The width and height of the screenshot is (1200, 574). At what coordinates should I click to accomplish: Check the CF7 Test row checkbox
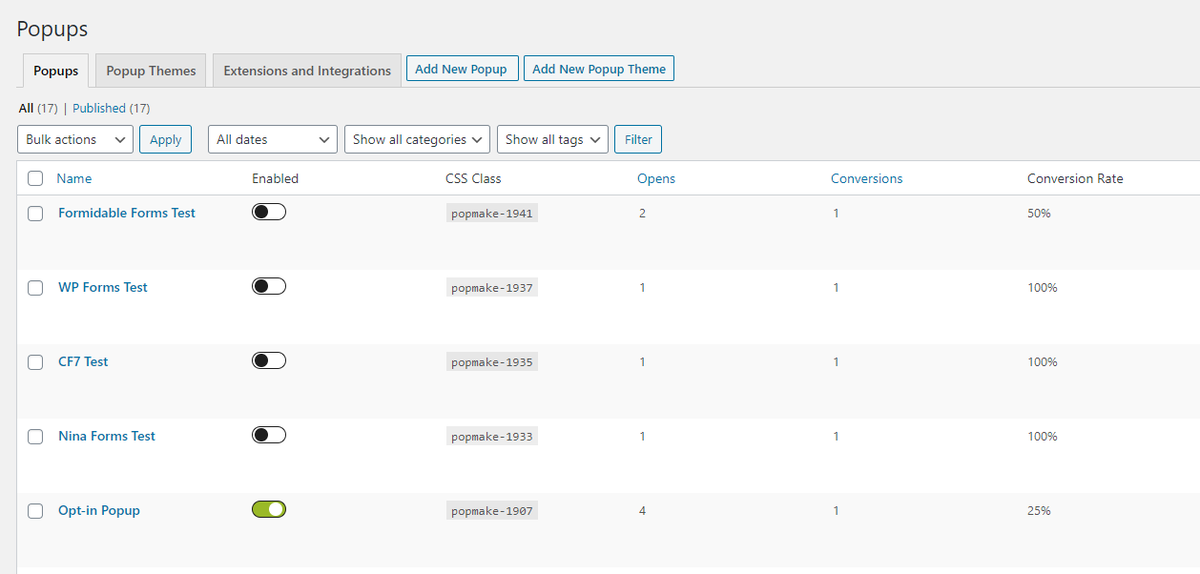click(36, 362)
